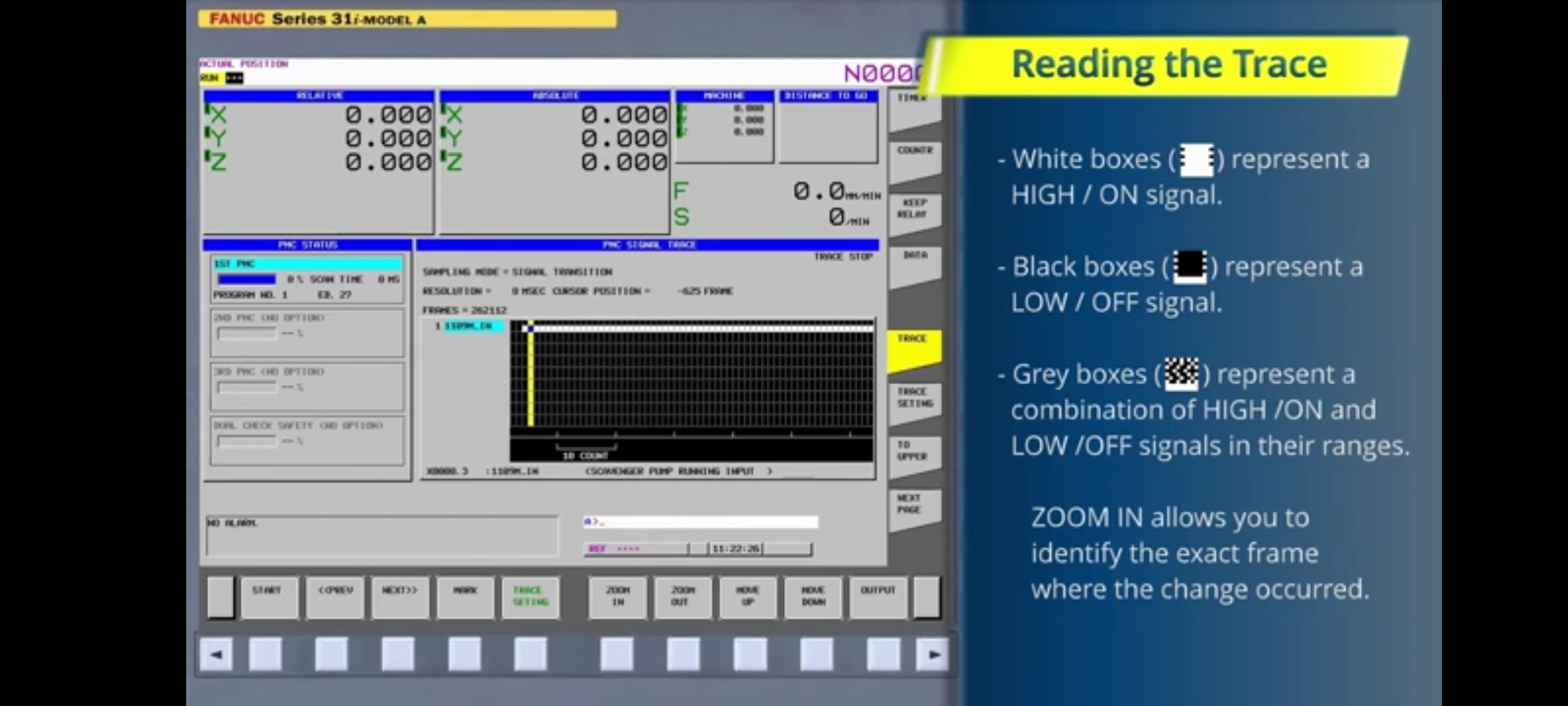Click the RELATIVE position header
The width and height of the screenshot is (1568, 706).
(319, 95)
